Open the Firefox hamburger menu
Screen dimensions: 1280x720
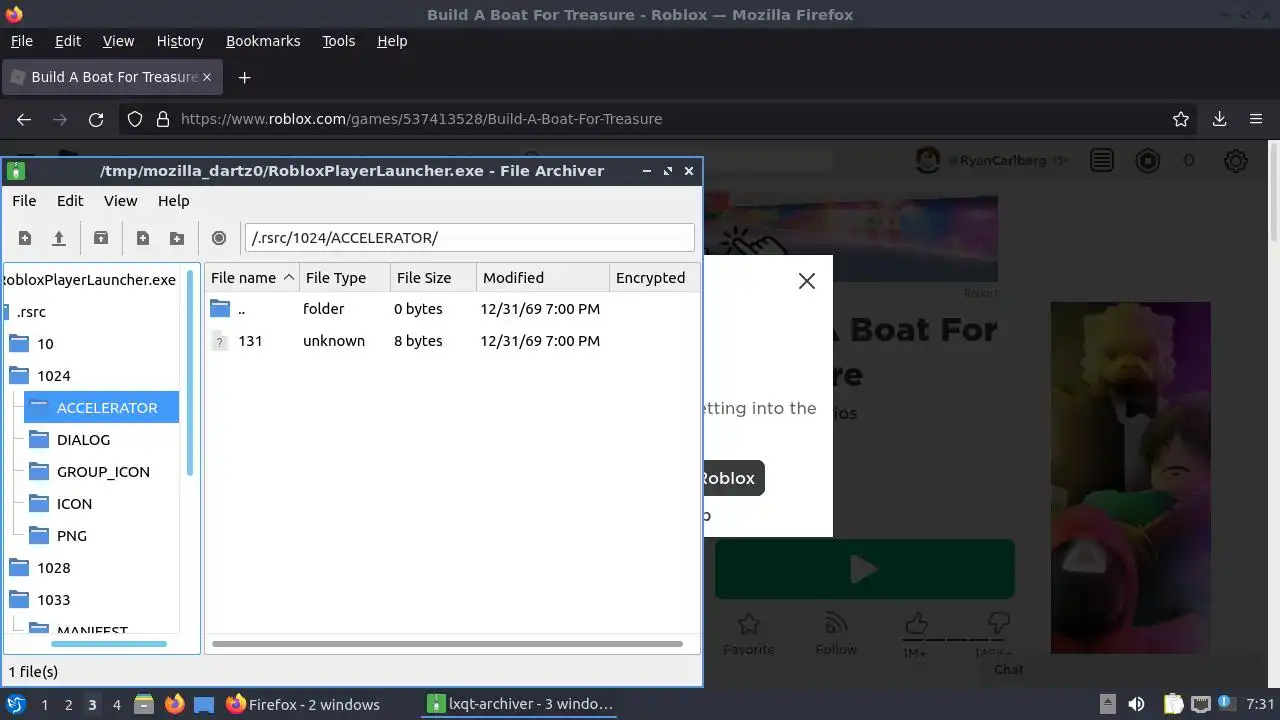(x=1256, y=119)
